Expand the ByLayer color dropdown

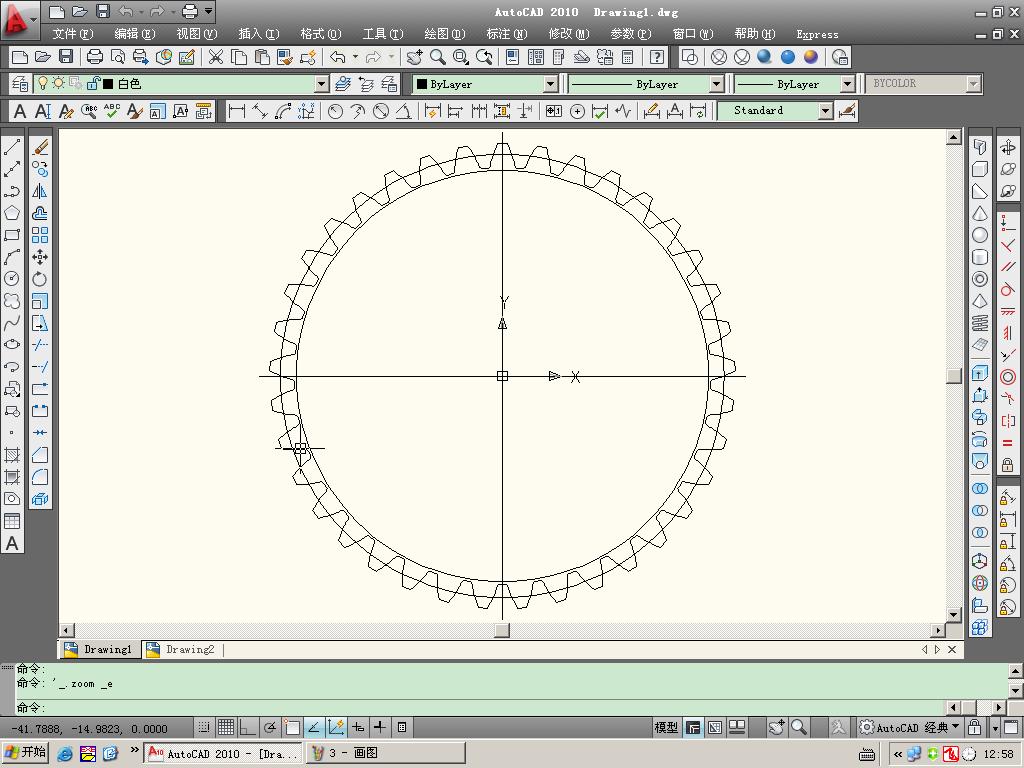pyautogui.click(x=550, y=84)
